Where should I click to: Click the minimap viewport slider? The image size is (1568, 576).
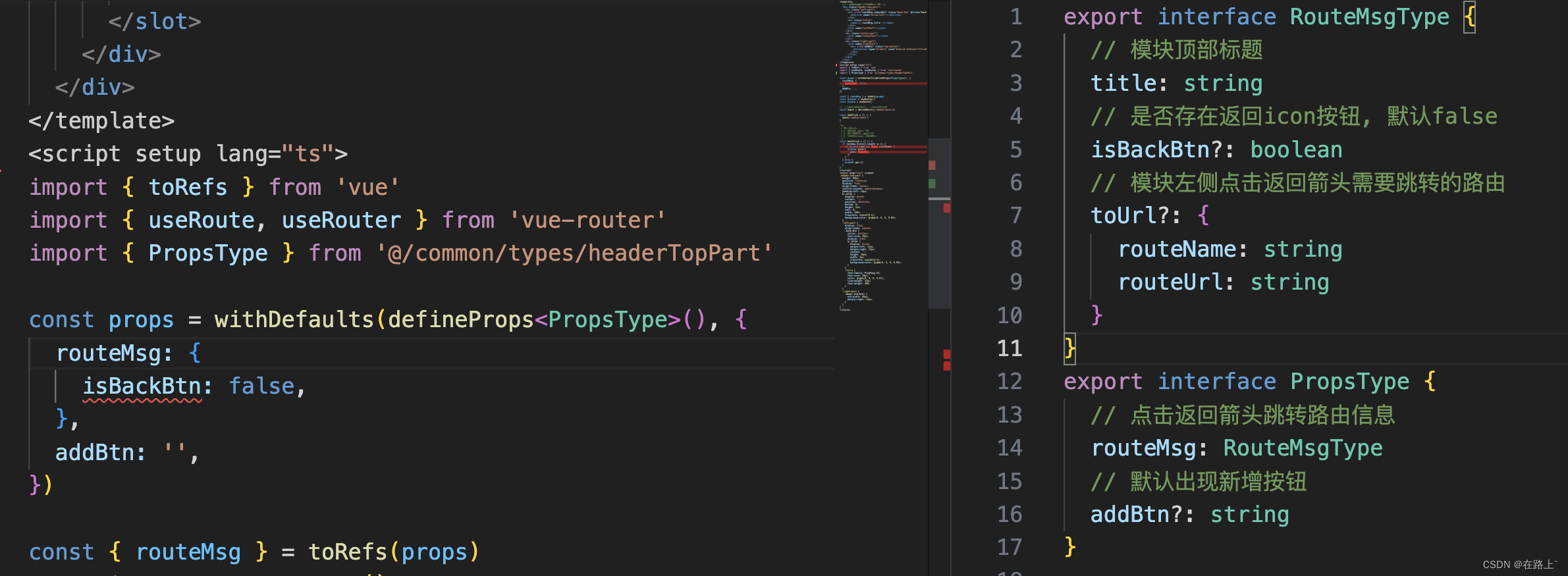coord(939,223)
